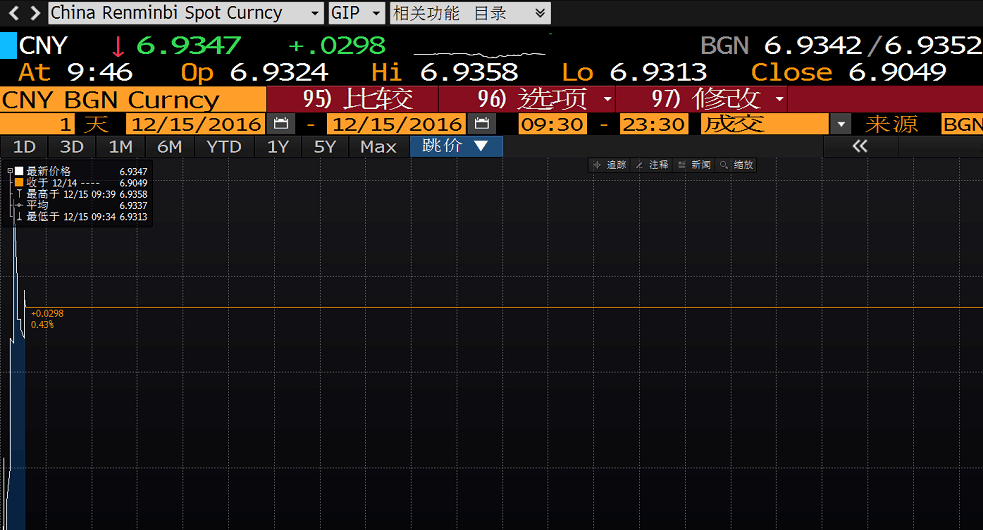Select the 注释 annotation pencil tool
The width and height of the screenshot is (983, 530).
[652, 165]
